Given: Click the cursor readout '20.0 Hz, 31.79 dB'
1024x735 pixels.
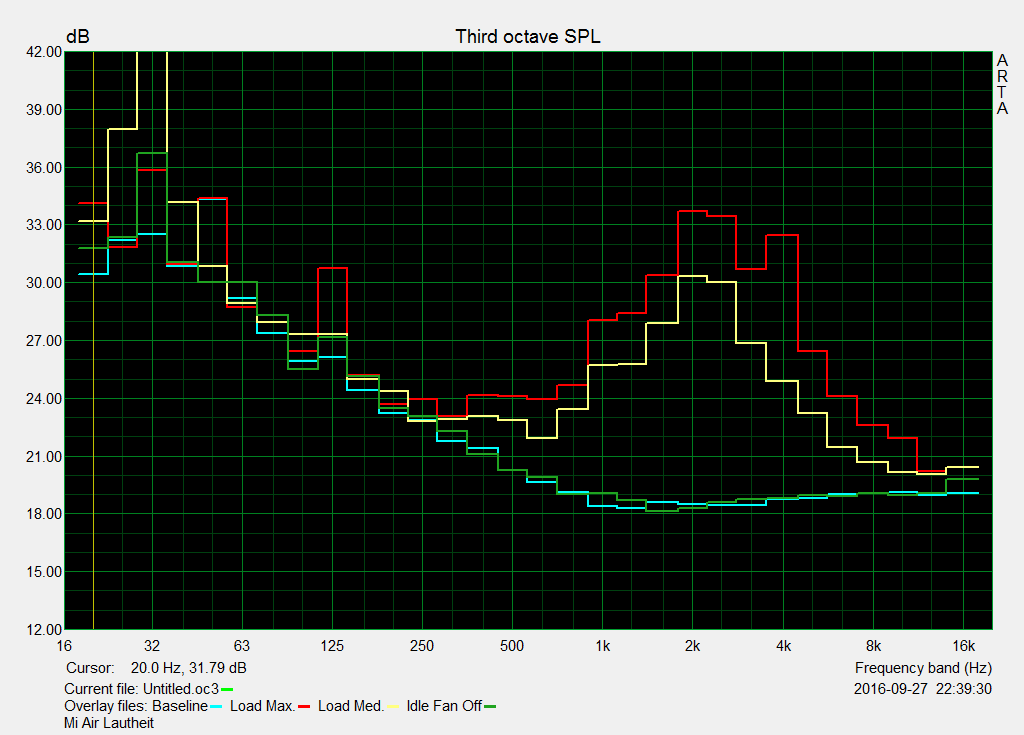Looking at the screenshot, I should click(189, 668).
